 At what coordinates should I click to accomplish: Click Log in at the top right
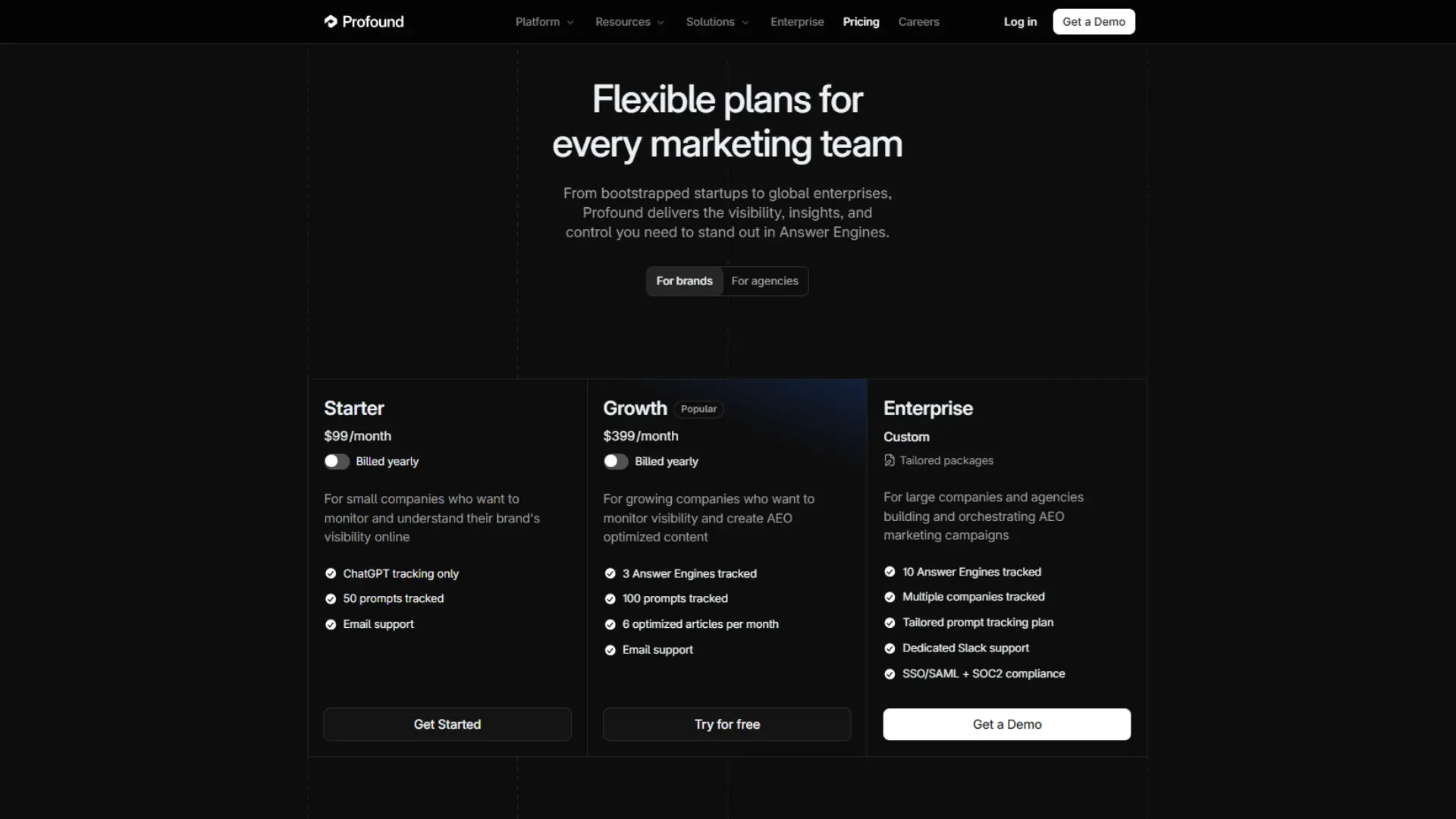[x=1019, y=21]
